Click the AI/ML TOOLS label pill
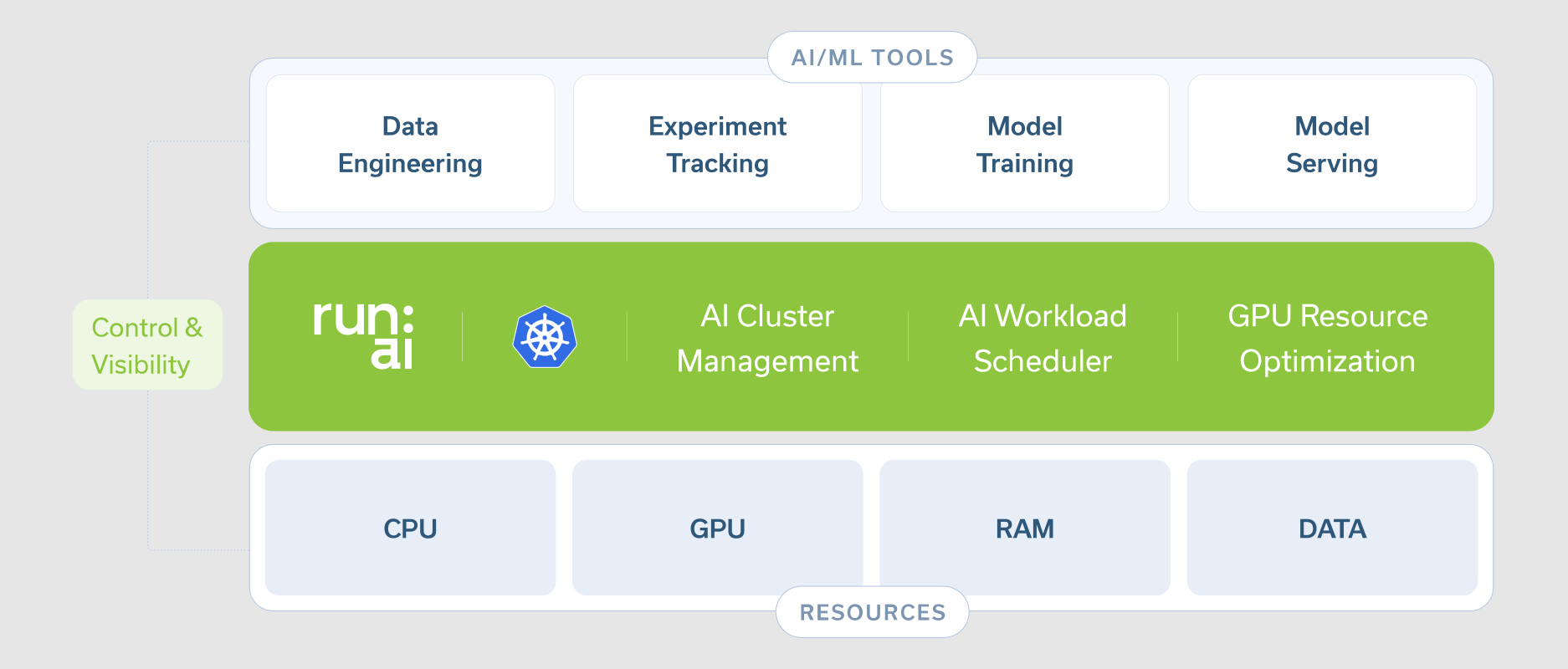 click(x=873, y=57)
